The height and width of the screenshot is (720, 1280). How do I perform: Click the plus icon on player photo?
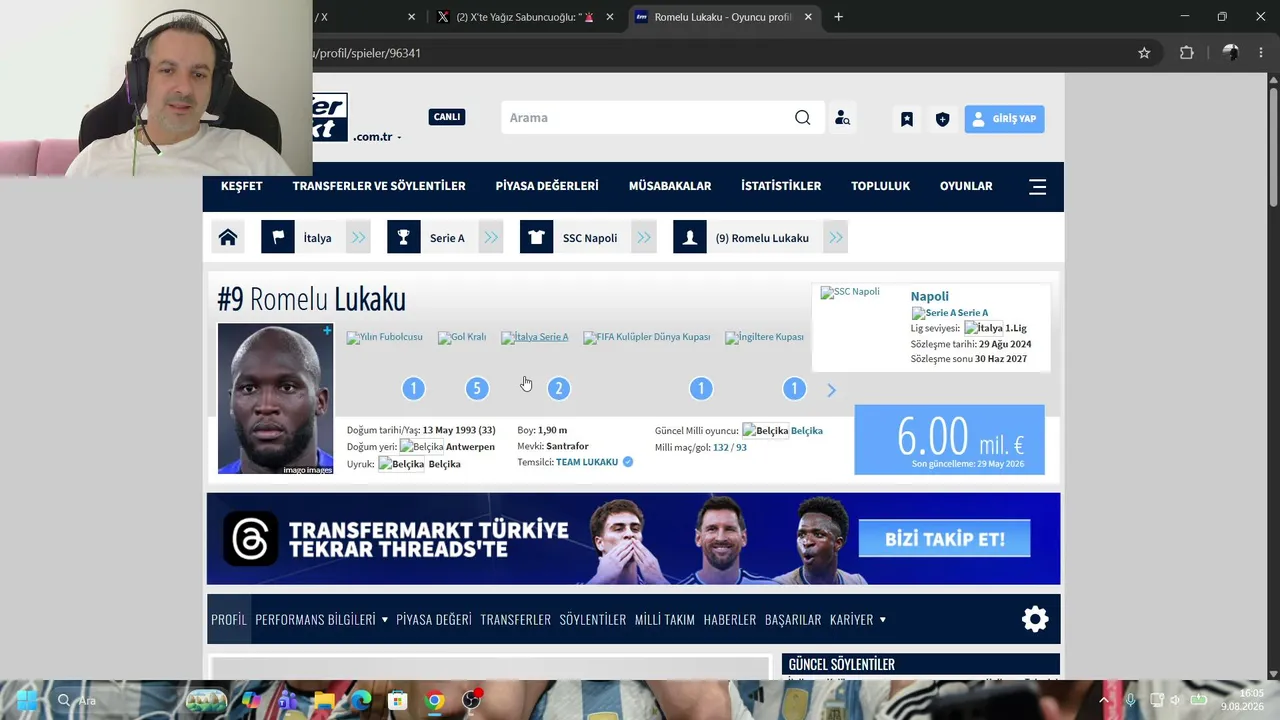point(327,330)
